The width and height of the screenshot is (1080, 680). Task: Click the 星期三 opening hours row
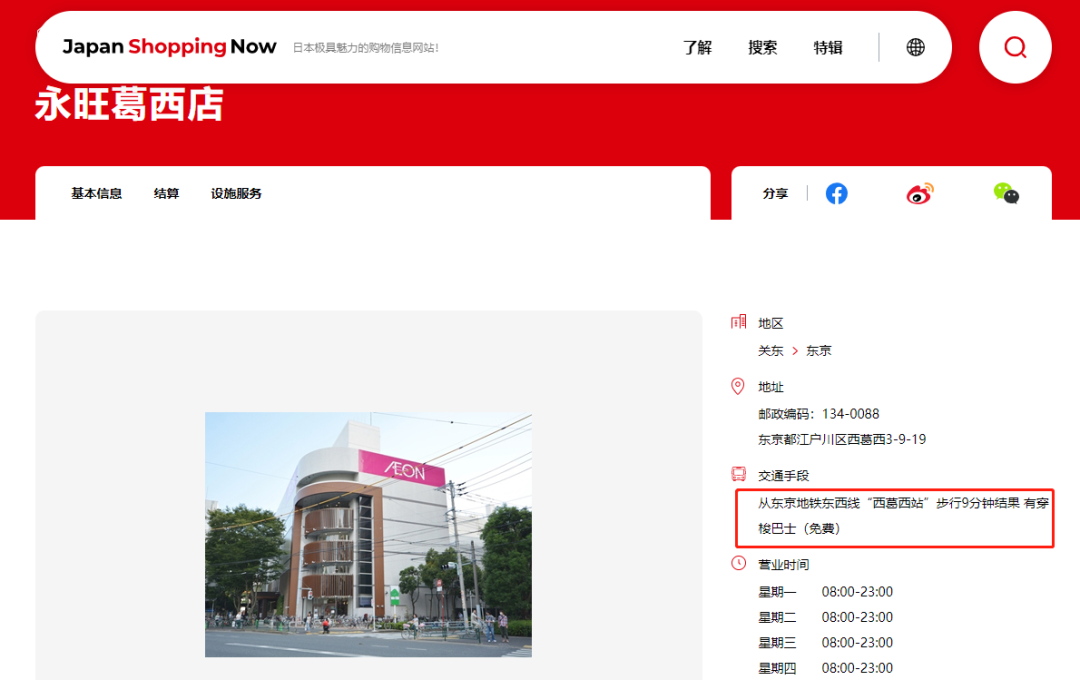(825, 643)
